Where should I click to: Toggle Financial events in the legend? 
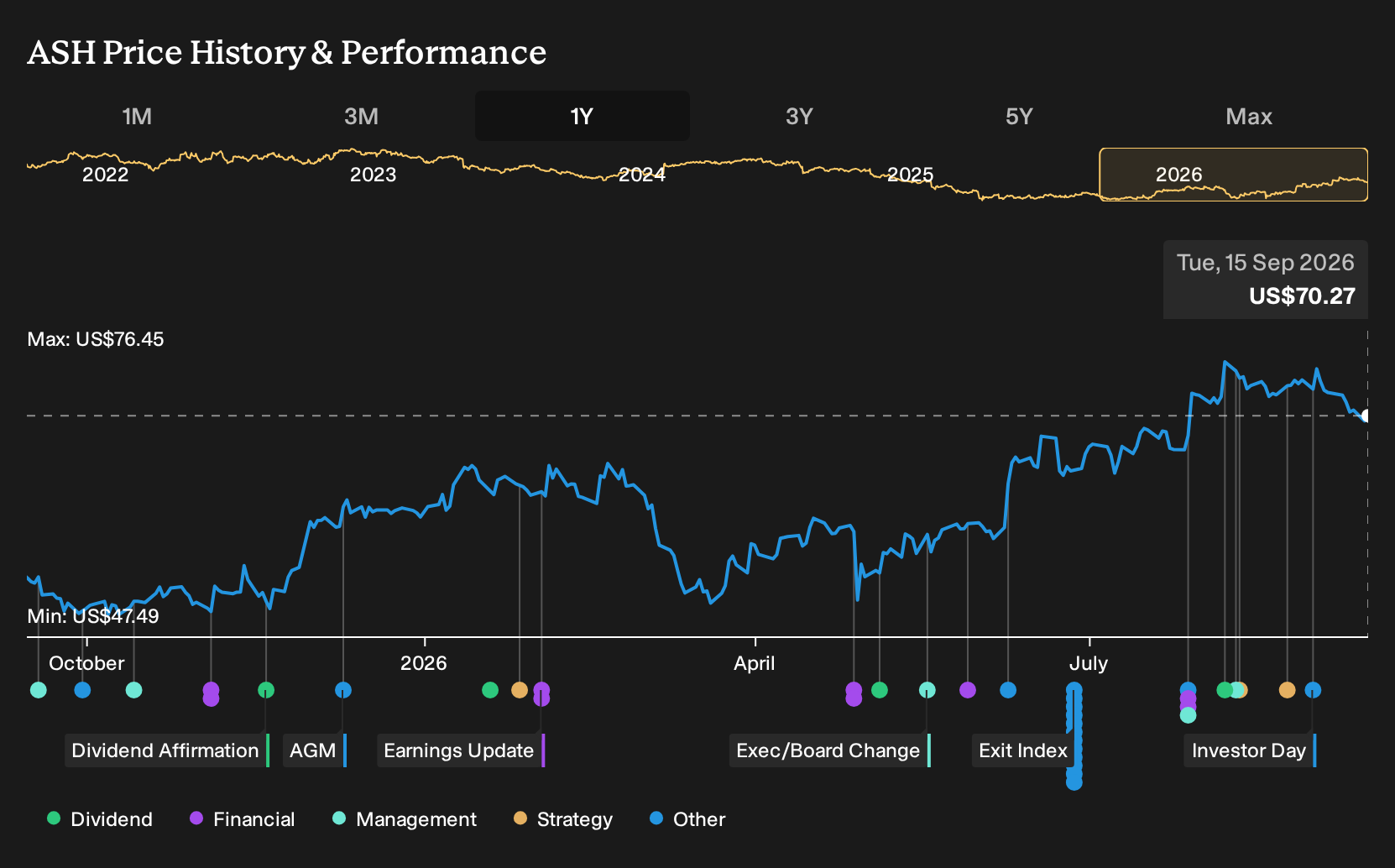coord(242,819)
